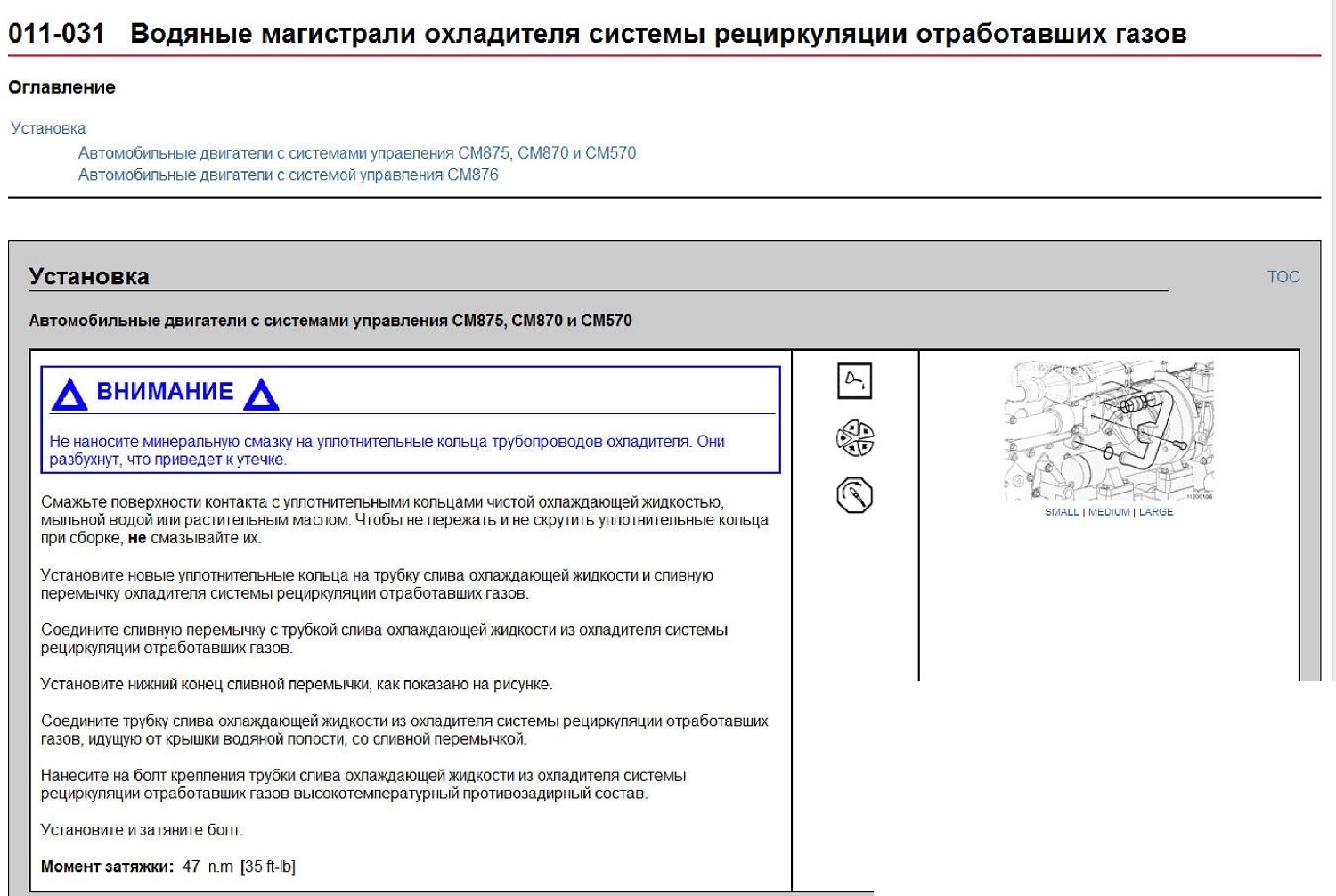
Task: Open link for engines with система управления CM876
Action: tap(289, 175)
